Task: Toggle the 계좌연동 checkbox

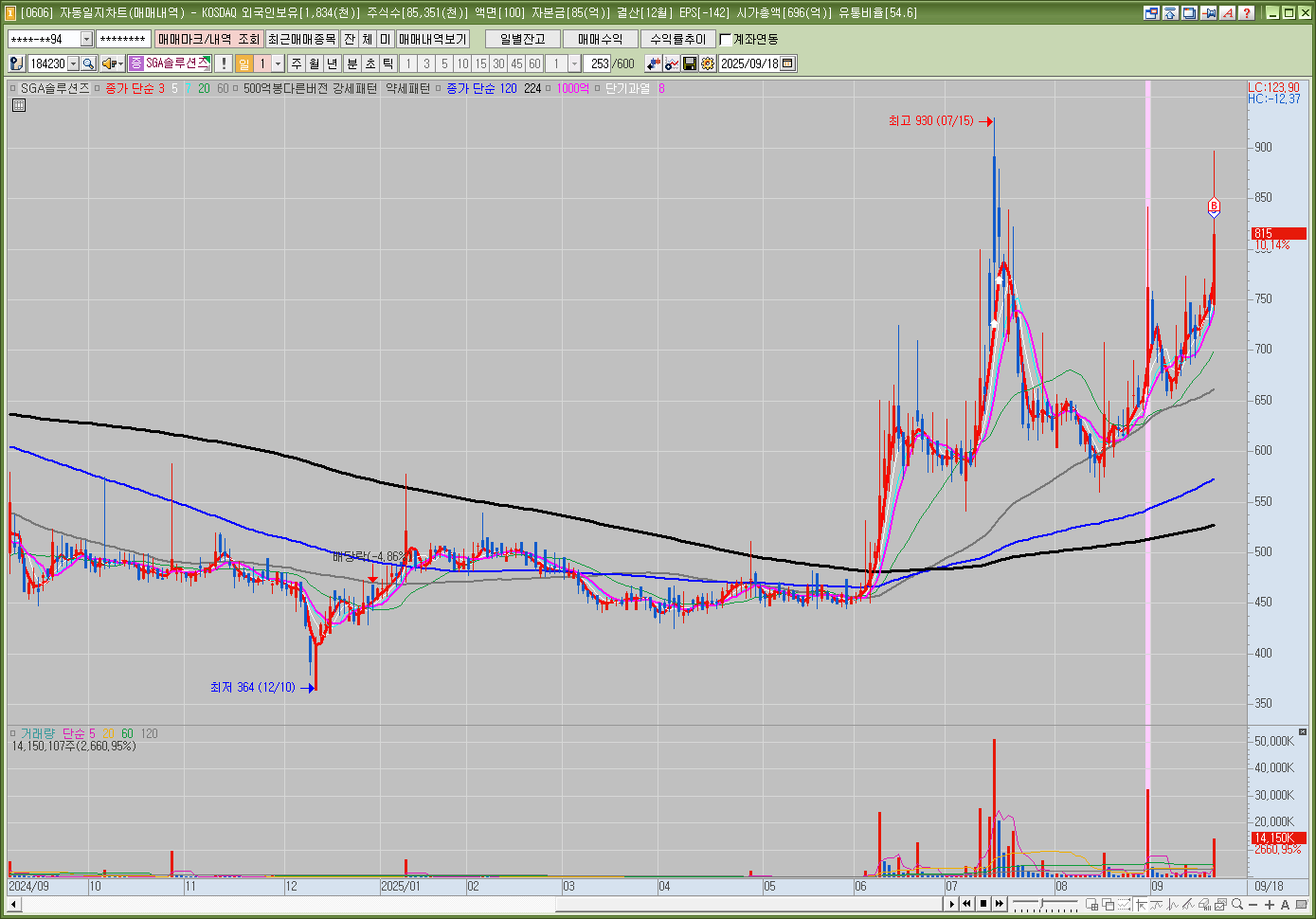Action: pos(726,39)
